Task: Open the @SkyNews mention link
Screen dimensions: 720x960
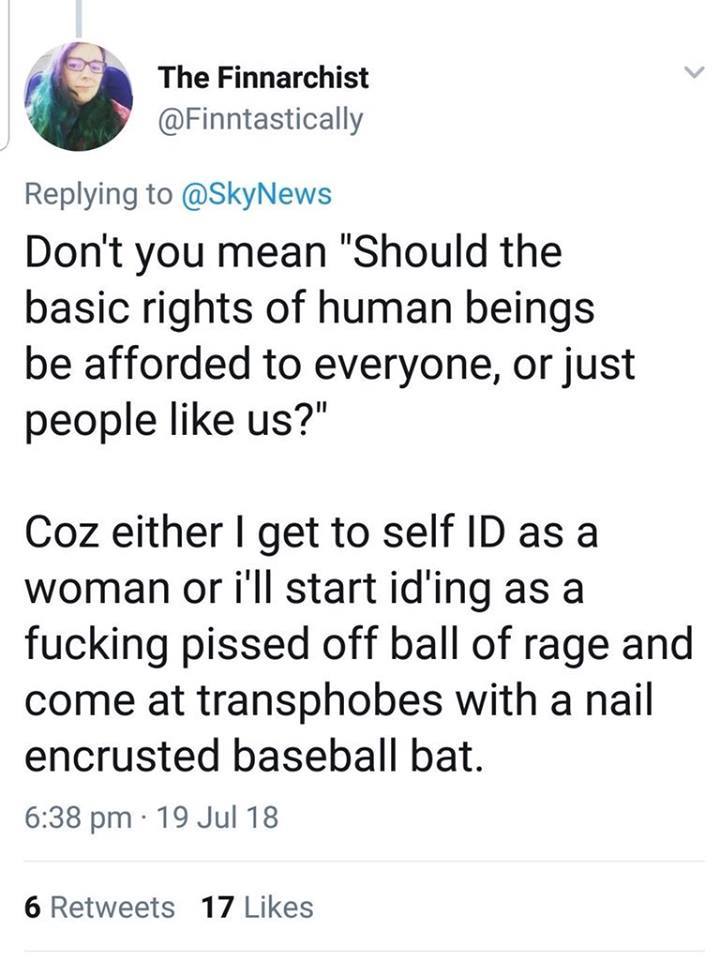Action: tap(257, 193)
